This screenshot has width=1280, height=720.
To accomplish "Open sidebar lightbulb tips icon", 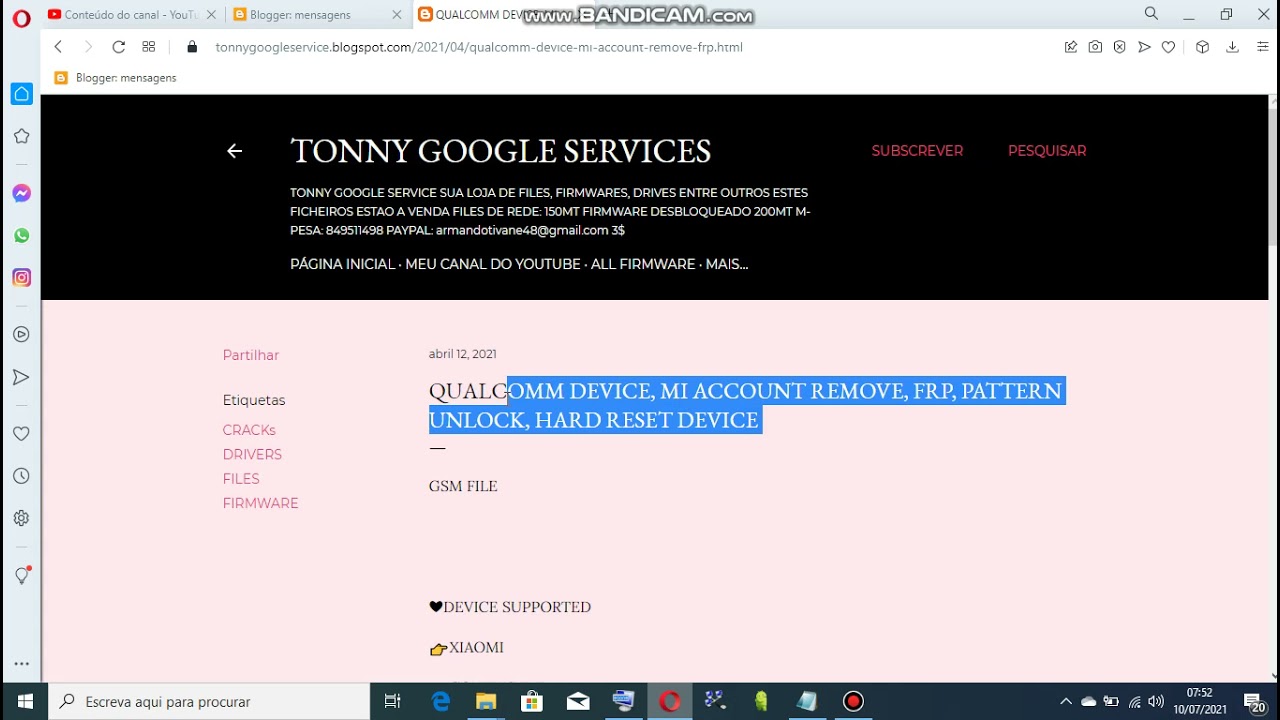I will [22, 575].
